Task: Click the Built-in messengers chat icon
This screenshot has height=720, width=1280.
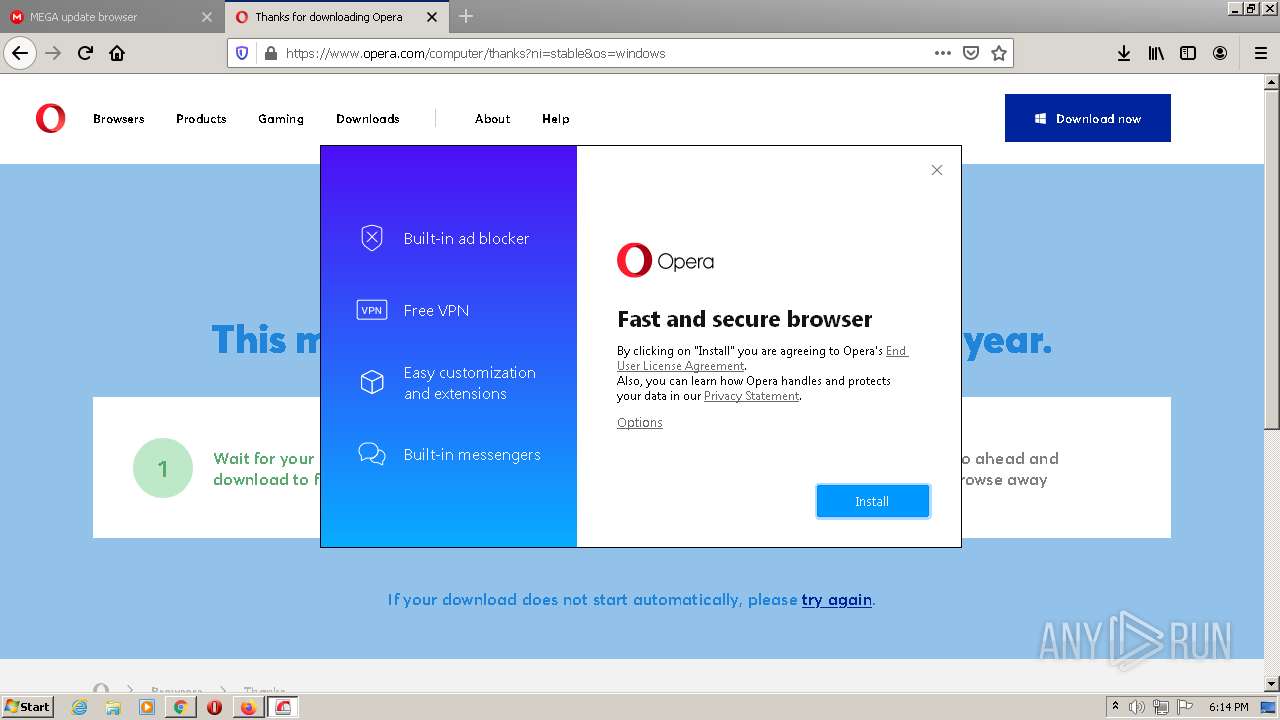Action: tap(372, 454)
